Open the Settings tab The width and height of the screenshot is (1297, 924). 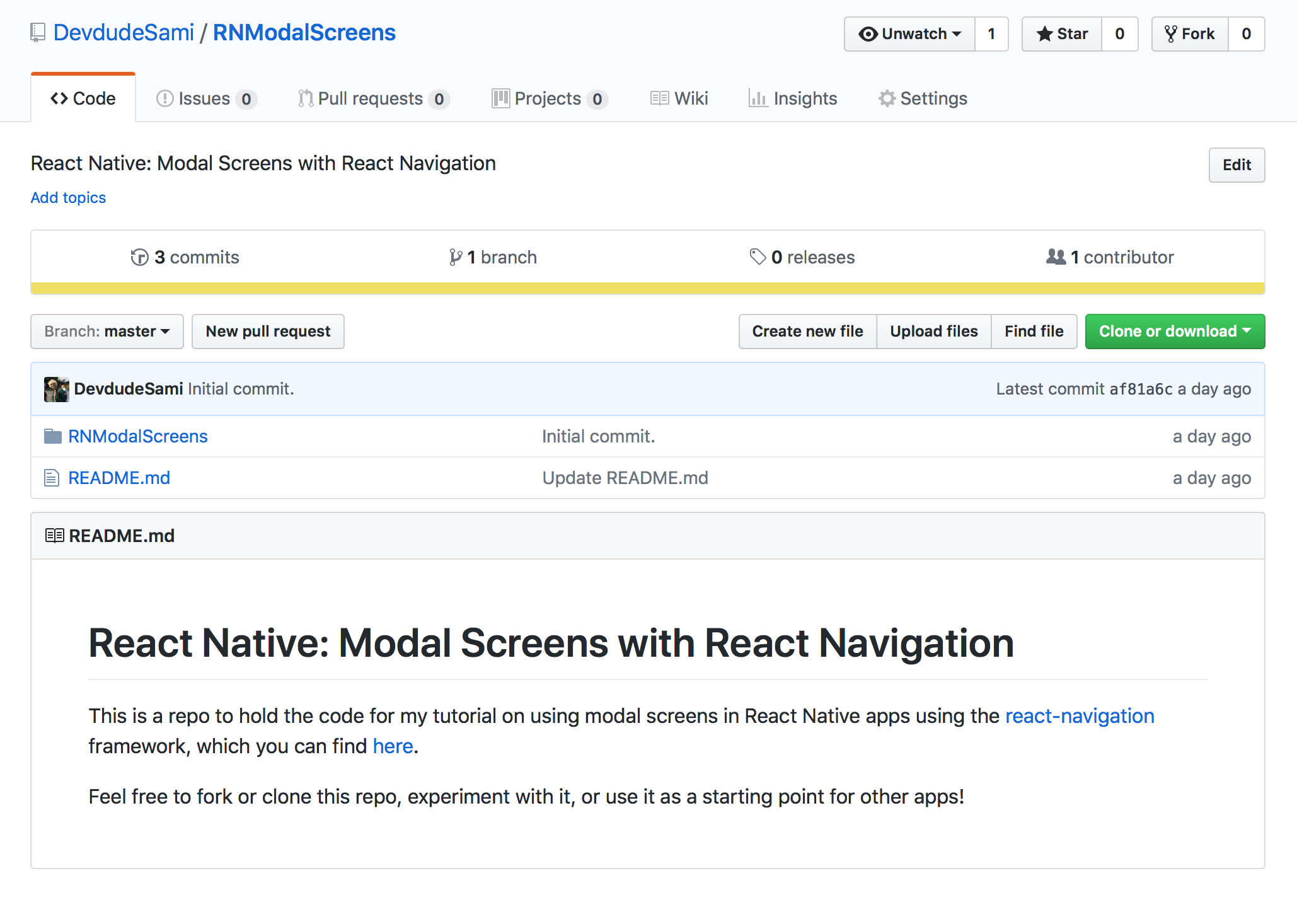(x=923, y=98)
